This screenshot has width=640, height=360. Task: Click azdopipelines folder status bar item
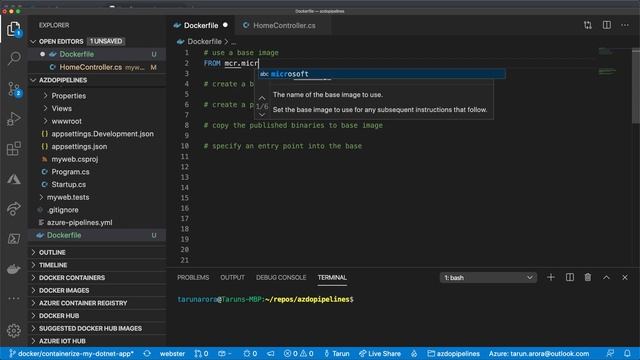(x=453, y=353)
